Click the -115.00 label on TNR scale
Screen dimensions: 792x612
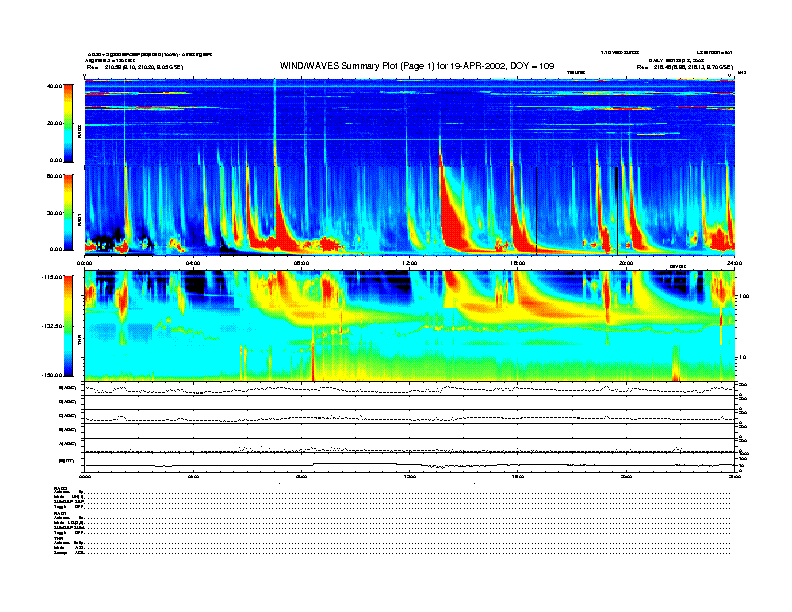(x=52, y=277)
